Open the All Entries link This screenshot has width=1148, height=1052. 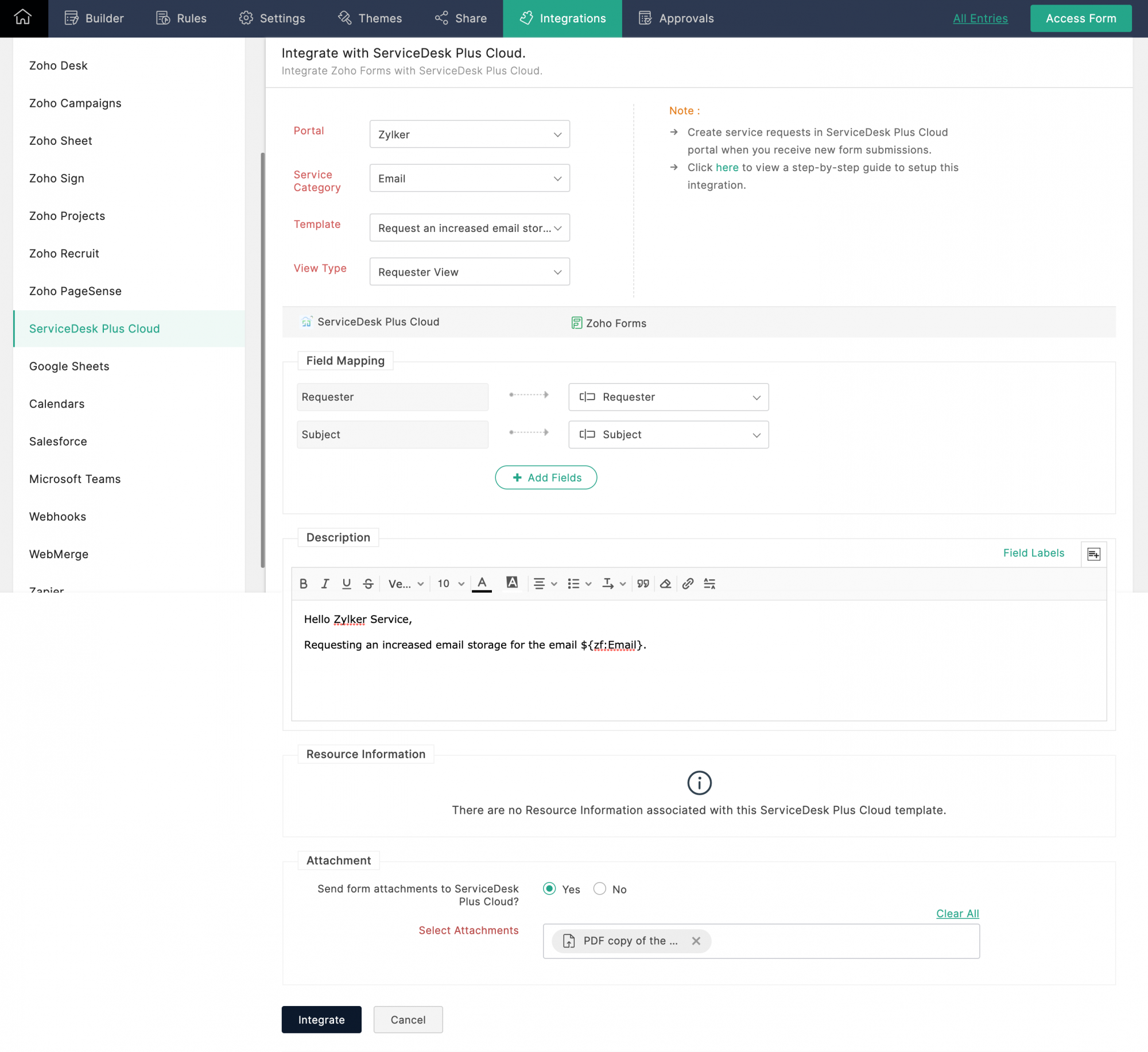pyautogui.click(x=980, y=18)
